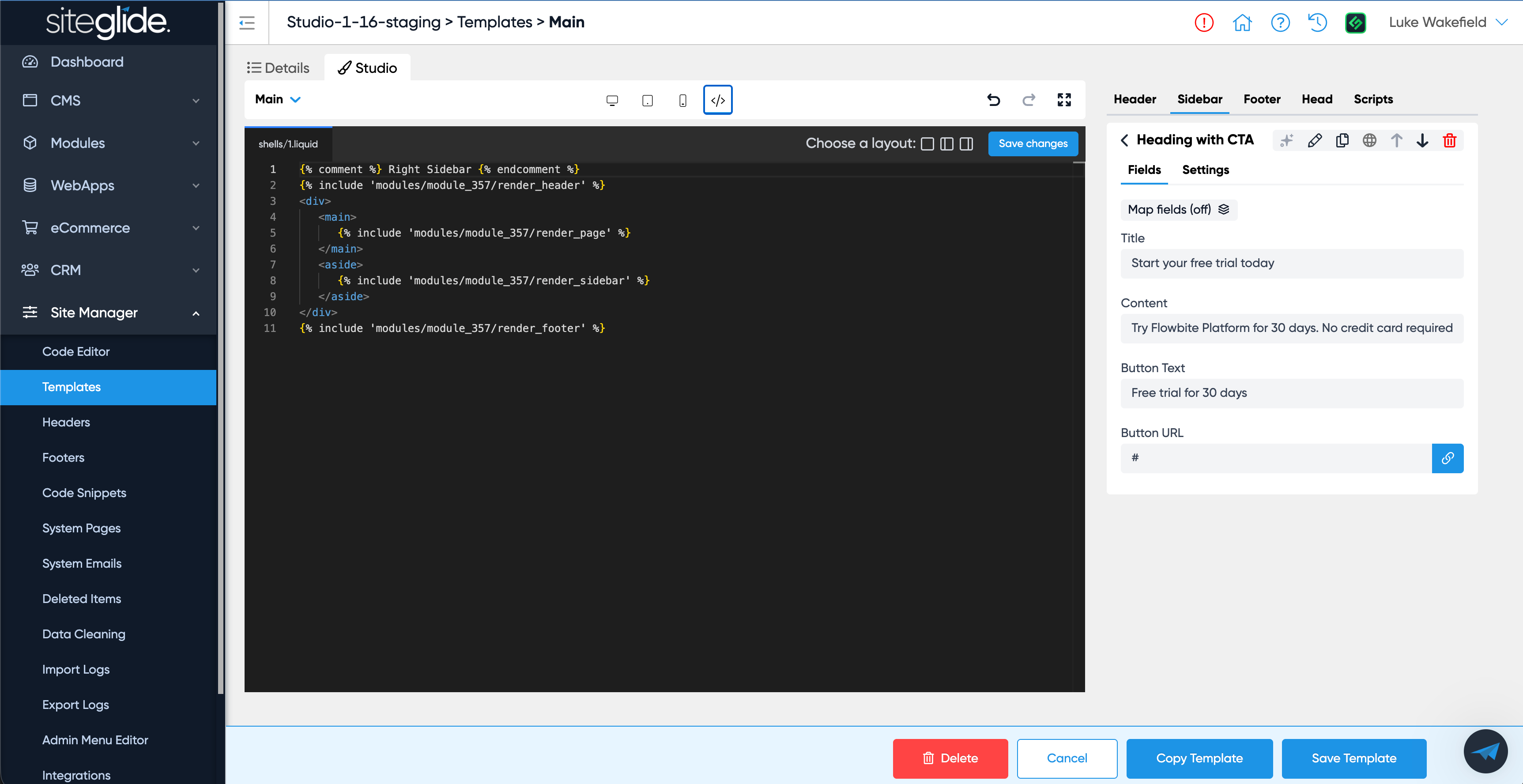This screenshot has height=784, width=1523.
Task: Toggle Map fields (off)
Action: point(1179,209)
